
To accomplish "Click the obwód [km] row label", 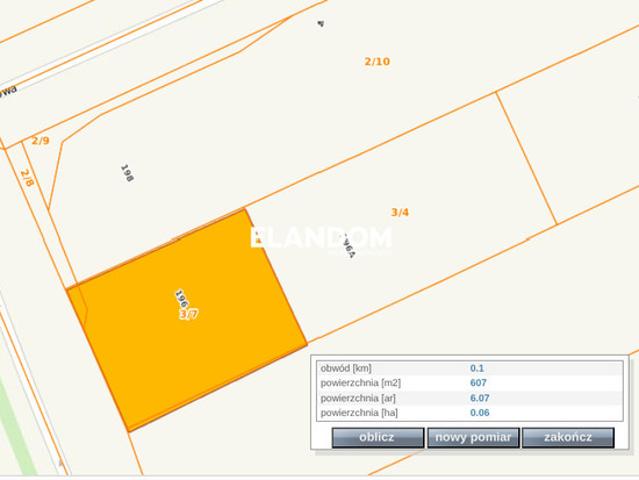I will pos(346,368).
